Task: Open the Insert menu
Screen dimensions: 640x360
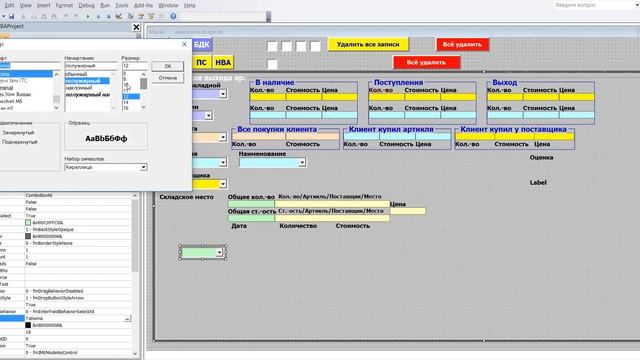Action: [44, 5]
